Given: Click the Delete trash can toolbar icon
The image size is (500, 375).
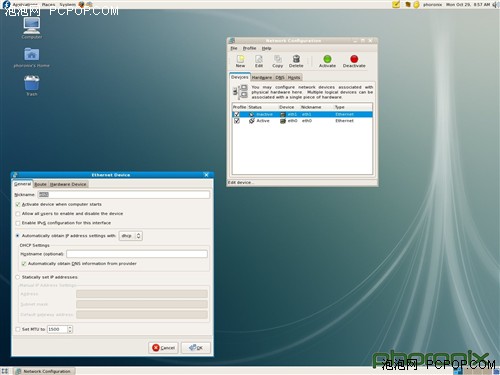Looking at the screenshot, I should pyautogui.click(x=296, y=59).
